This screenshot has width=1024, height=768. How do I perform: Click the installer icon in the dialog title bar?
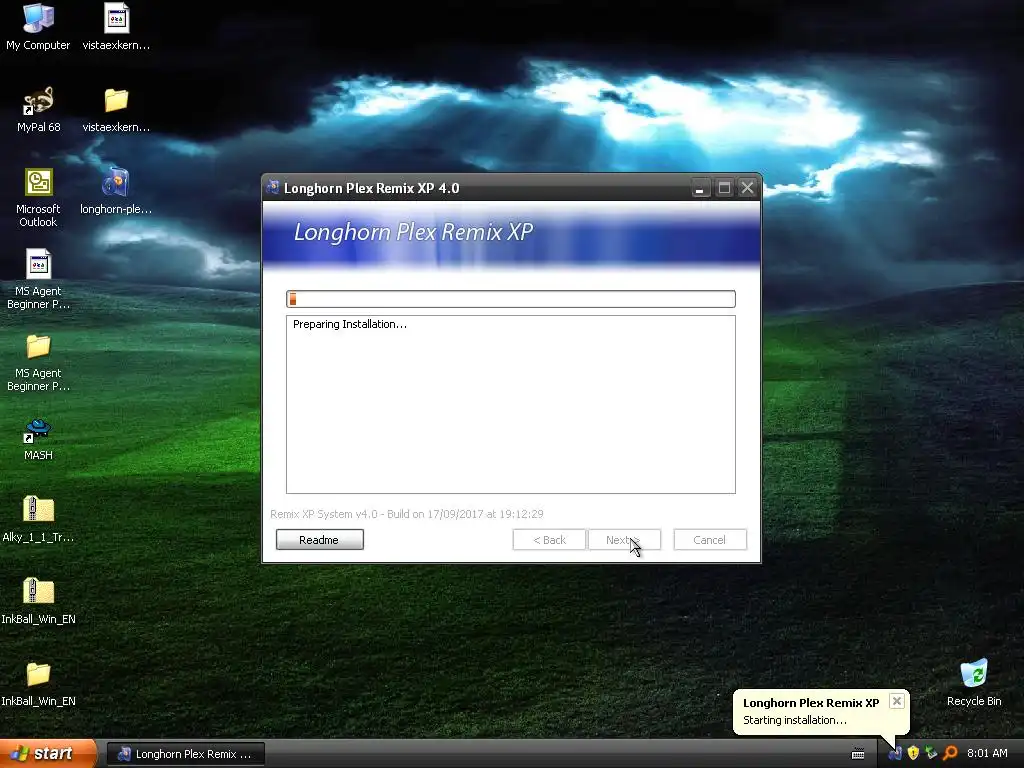[x=272, y=187]
